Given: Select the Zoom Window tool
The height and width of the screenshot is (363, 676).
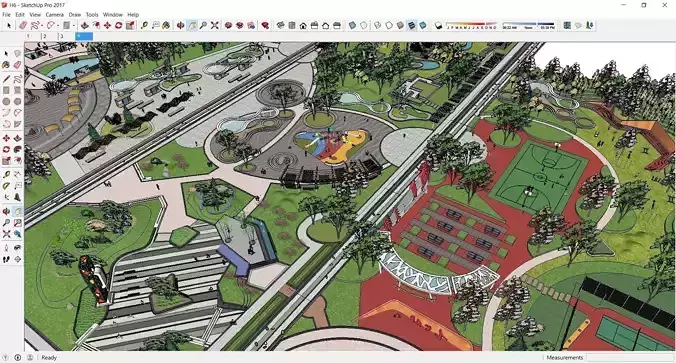Looking at the screenshot, I should [x=17, y=222].
